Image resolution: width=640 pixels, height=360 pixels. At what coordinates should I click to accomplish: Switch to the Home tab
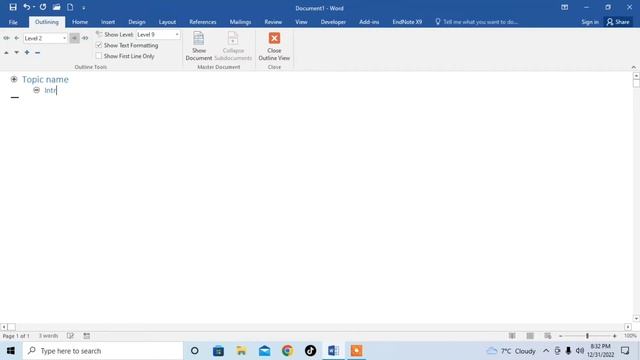80,22
